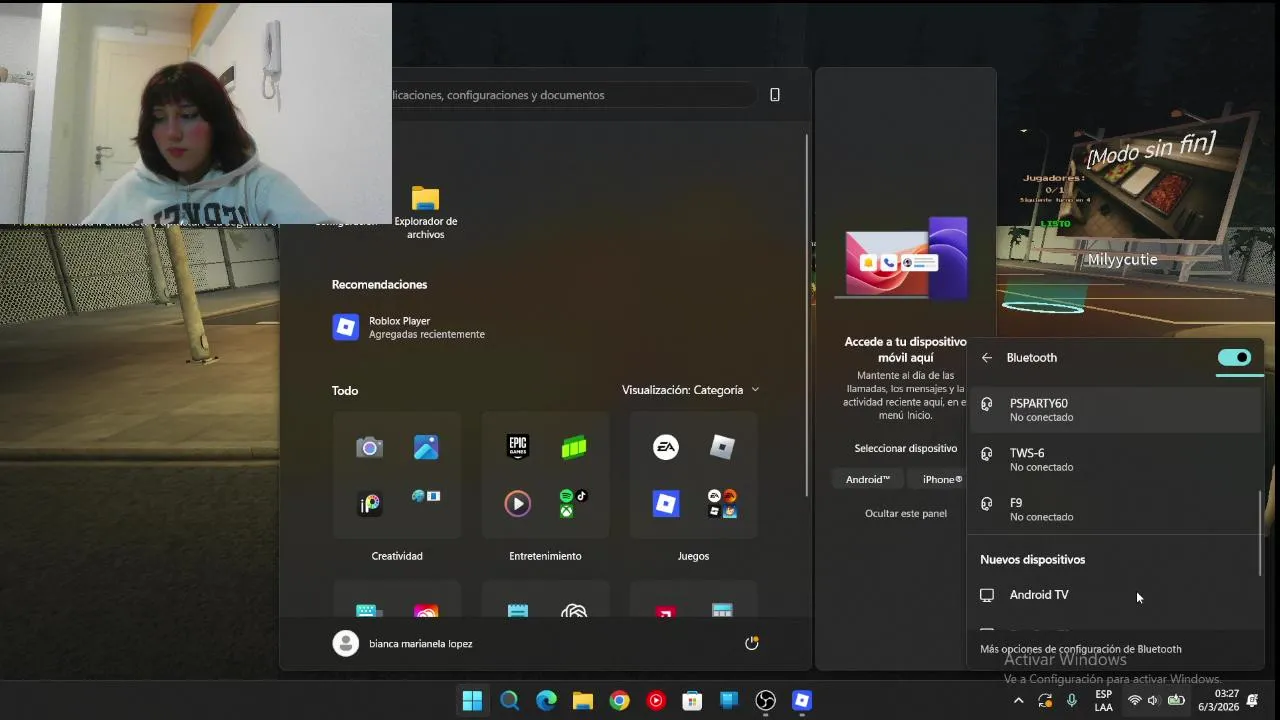Click the Start menu app list scrollbar

(x=807, y=315)
